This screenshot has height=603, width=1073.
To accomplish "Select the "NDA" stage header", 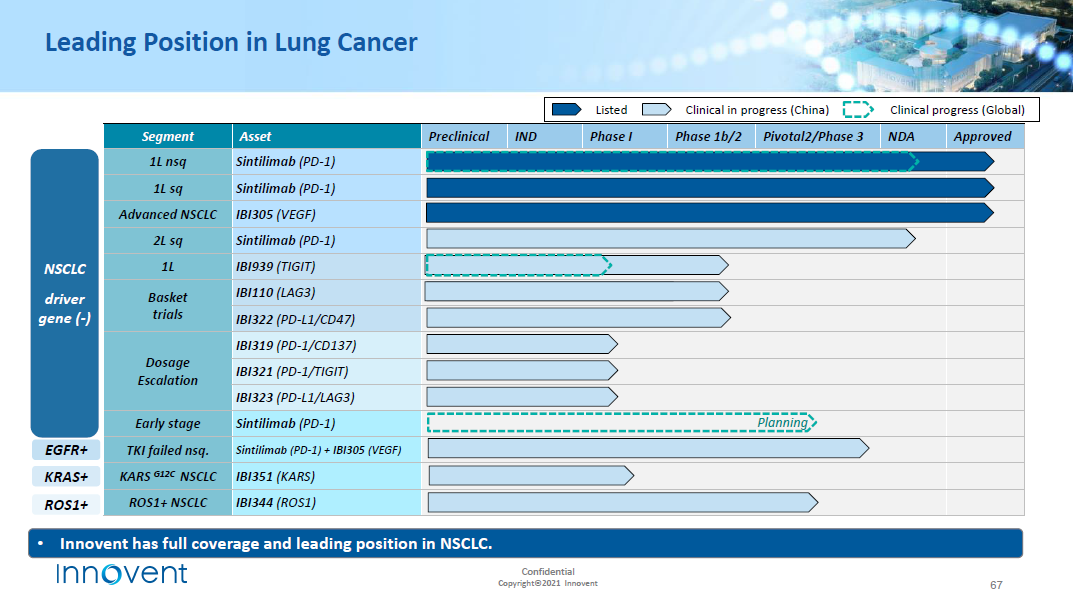I will click(913, 136).
